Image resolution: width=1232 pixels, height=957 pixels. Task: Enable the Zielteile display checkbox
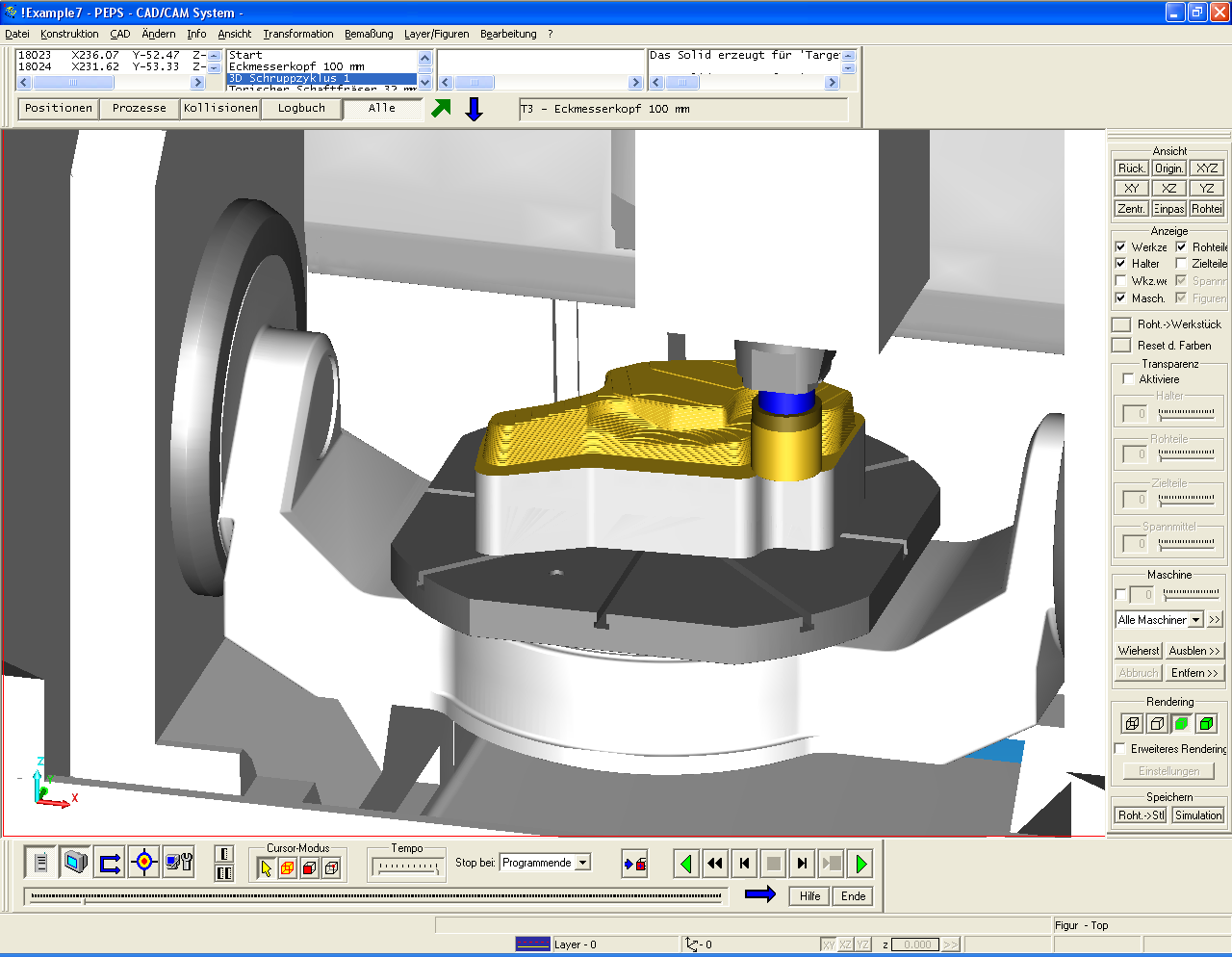click(1181, 263)
